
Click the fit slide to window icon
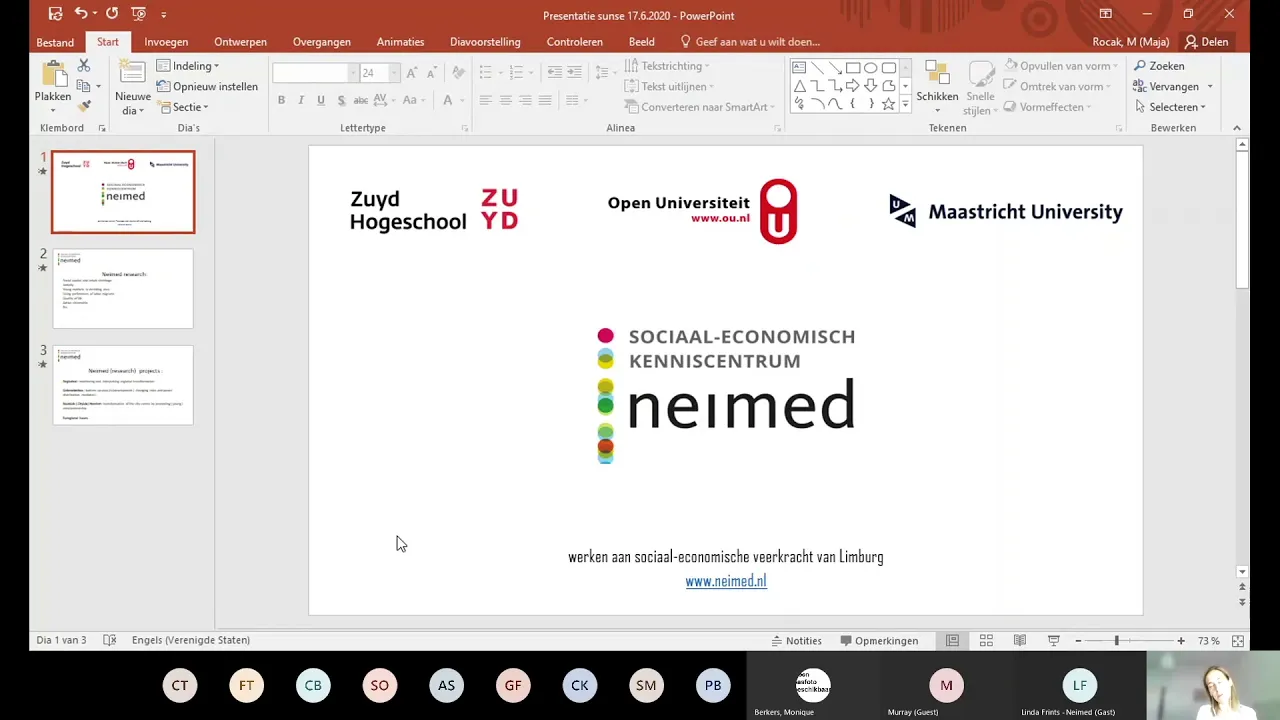(1238, 641)
